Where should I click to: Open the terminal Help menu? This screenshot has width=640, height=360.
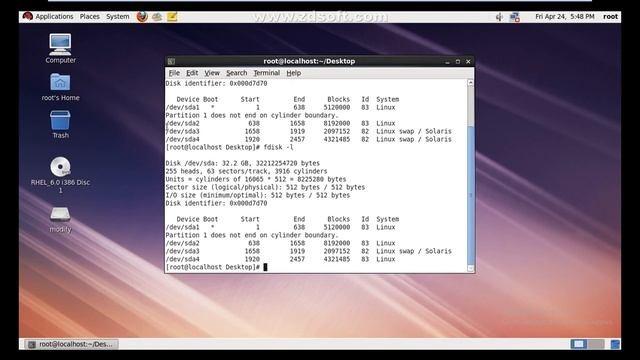[293, 73]
